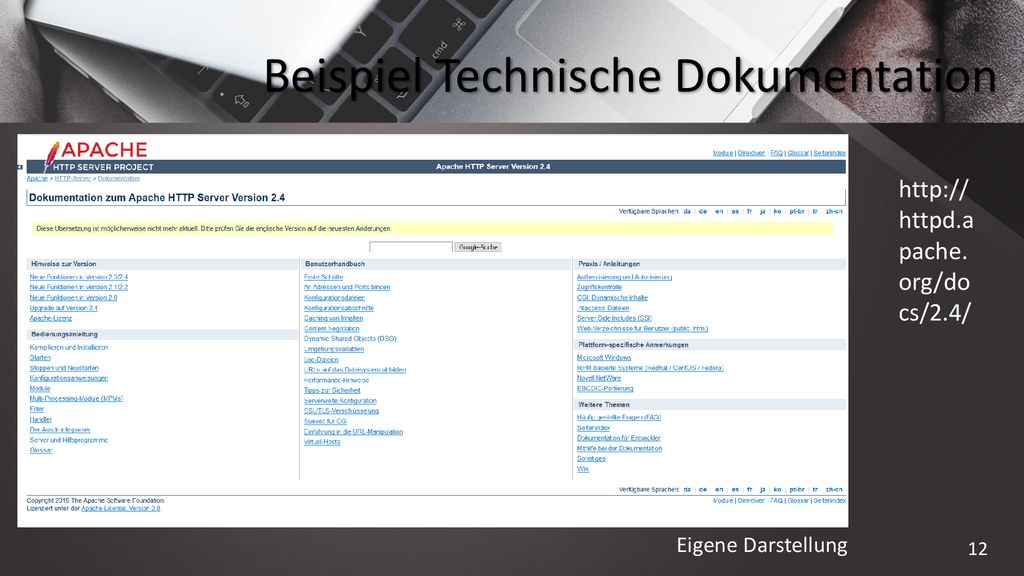1024x576 pixels.
Task: Click the yellow outdated-translation notice
Action: 432,229
